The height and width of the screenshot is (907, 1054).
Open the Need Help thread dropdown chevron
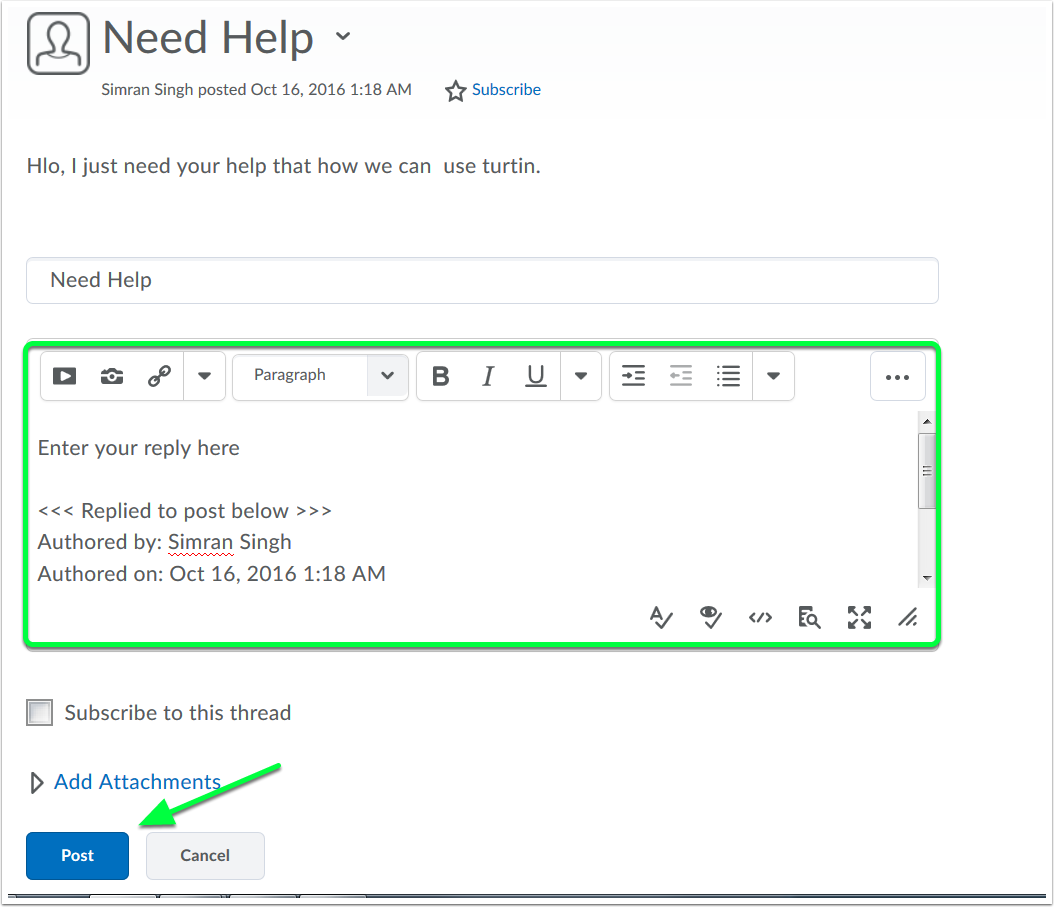pyautogui.click(x=343, y=36)
